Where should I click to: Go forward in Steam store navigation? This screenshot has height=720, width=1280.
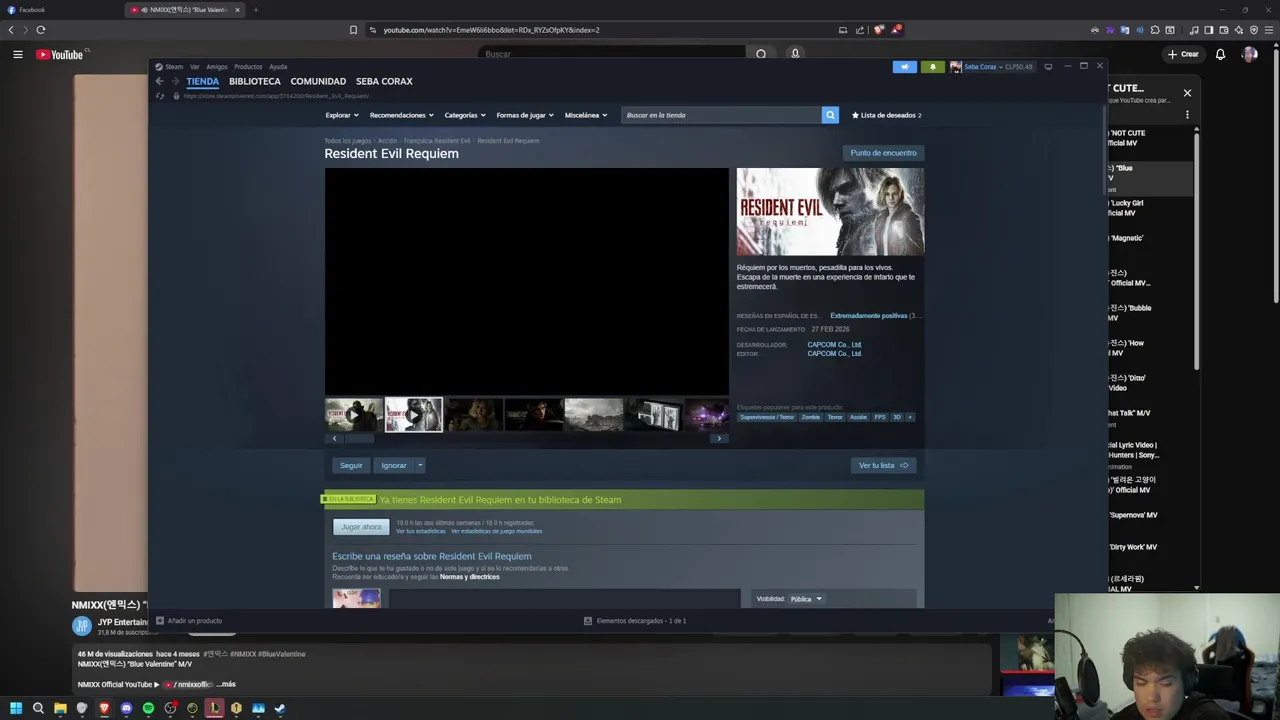175,81
